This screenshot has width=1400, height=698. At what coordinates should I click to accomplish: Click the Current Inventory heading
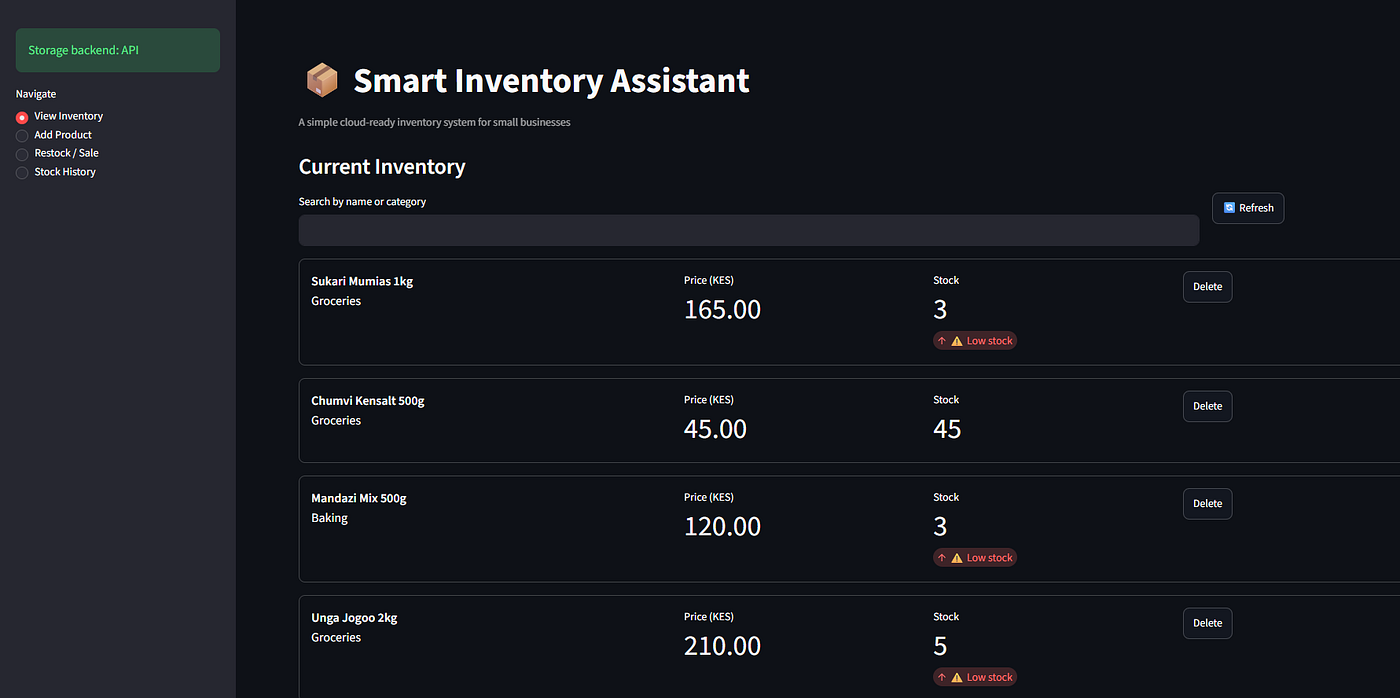382,167
